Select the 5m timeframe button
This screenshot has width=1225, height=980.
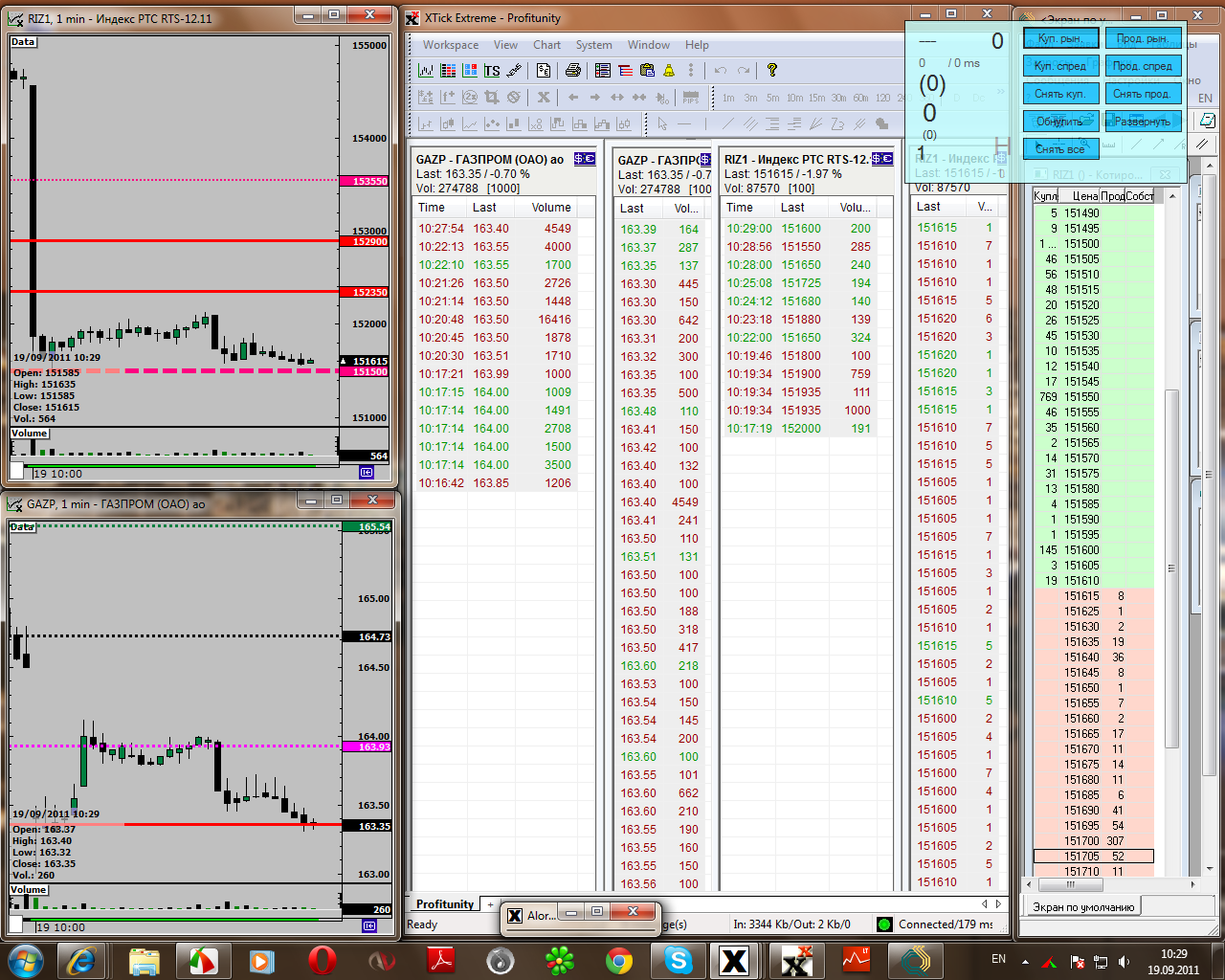[773, 98]
